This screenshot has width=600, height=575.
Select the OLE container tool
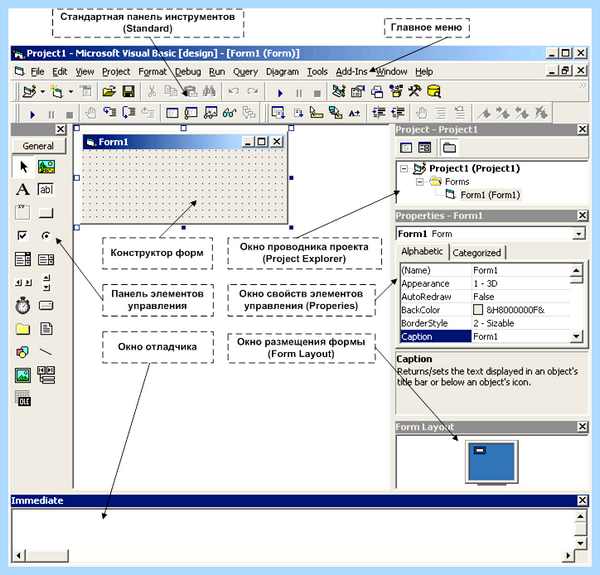coord(23,398)
